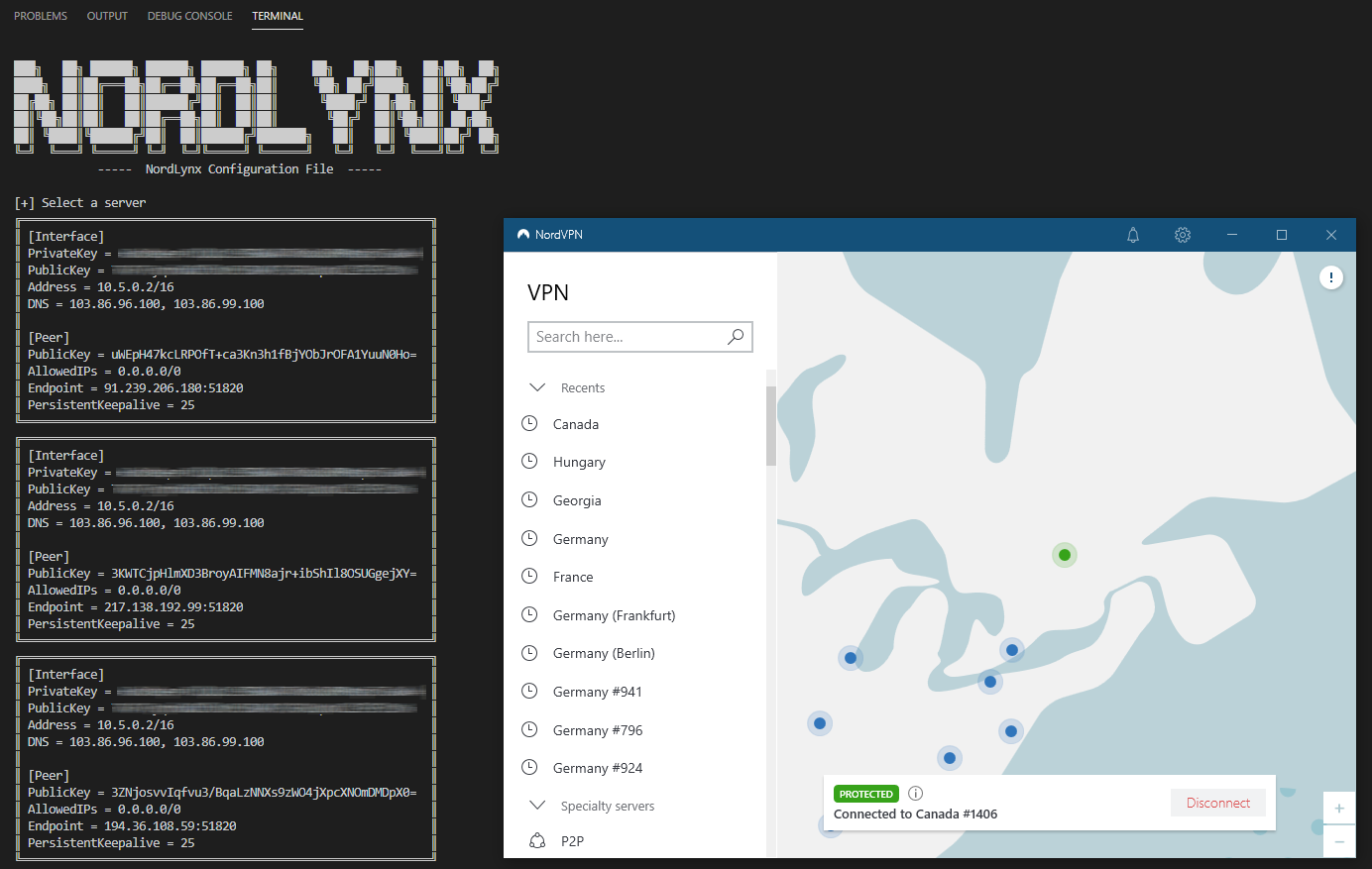Viewport: 1372px width, 869px height.
Task: Select server config with endpoint 91.239.206.180
Action: 226,320
